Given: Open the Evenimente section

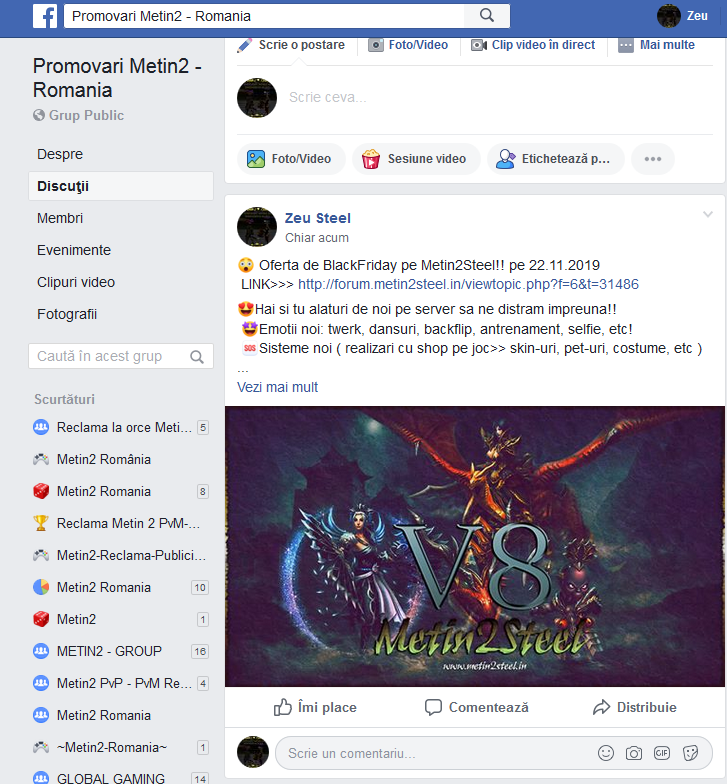Looking at the screenshot, I should tap(74, 250).
